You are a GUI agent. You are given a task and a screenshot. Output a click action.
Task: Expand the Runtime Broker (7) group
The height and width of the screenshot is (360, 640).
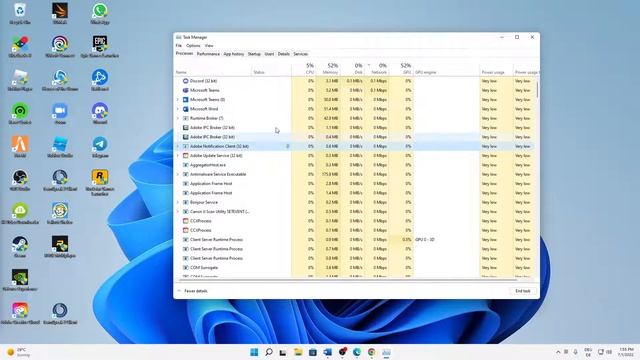pyautogui.click(x=178, y=118)
